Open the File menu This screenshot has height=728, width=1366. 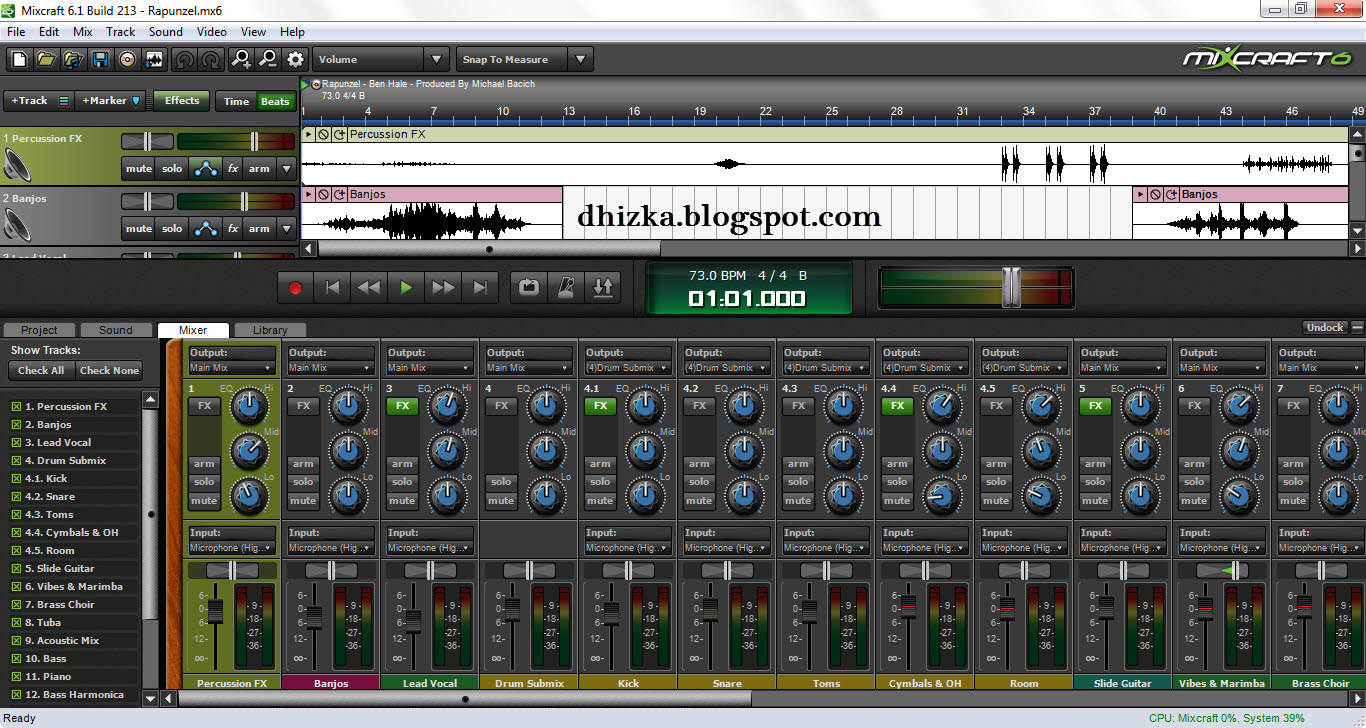[x=16, y=32]
